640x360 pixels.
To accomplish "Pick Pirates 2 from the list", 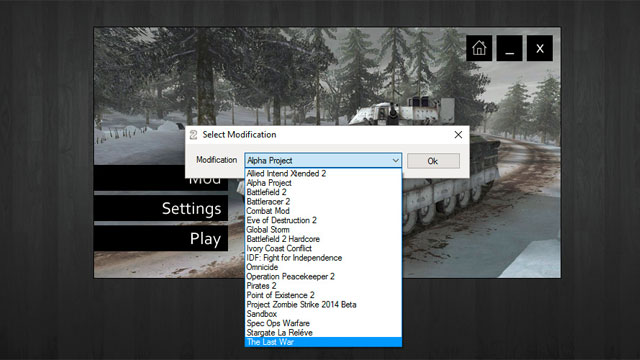I will pyautogui.click(x=323, y=286).
